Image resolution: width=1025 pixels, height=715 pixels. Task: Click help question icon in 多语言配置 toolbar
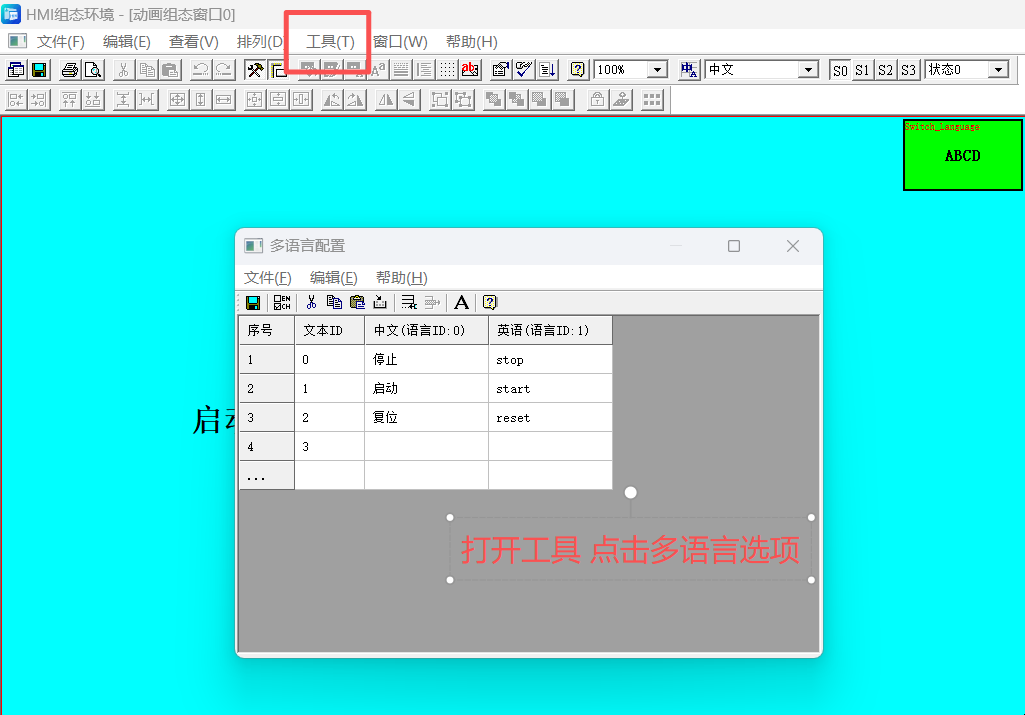(x=490, y=302)
